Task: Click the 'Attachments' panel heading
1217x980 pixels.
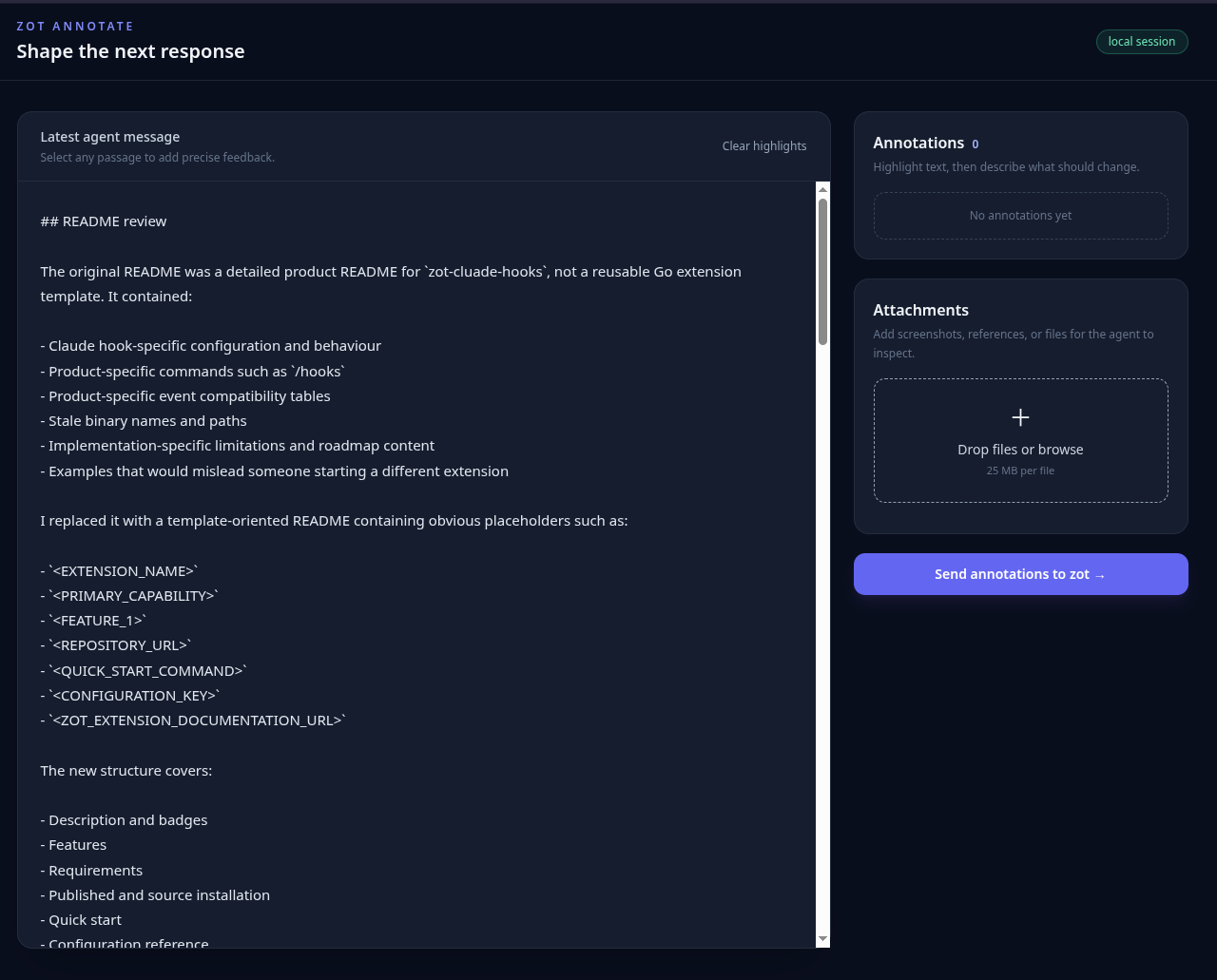Action: (921, 310)
